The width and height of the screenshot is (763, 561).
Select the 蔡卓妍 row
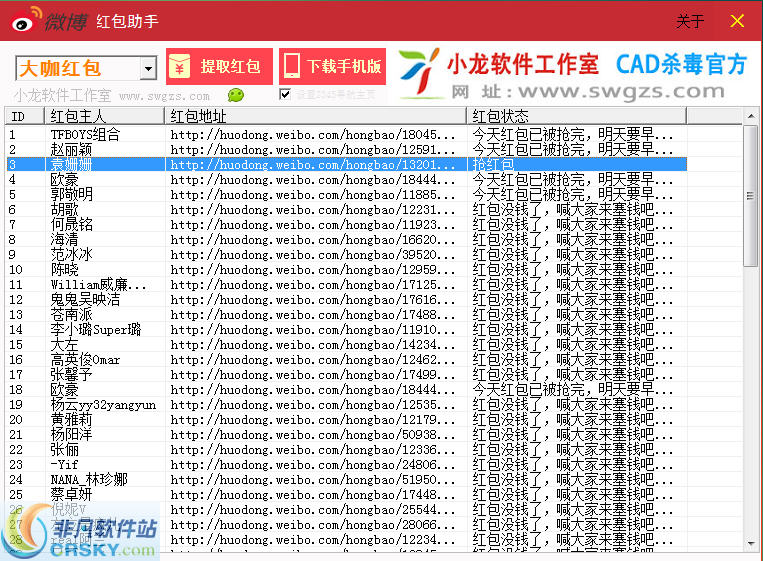[x=346, y=495]
